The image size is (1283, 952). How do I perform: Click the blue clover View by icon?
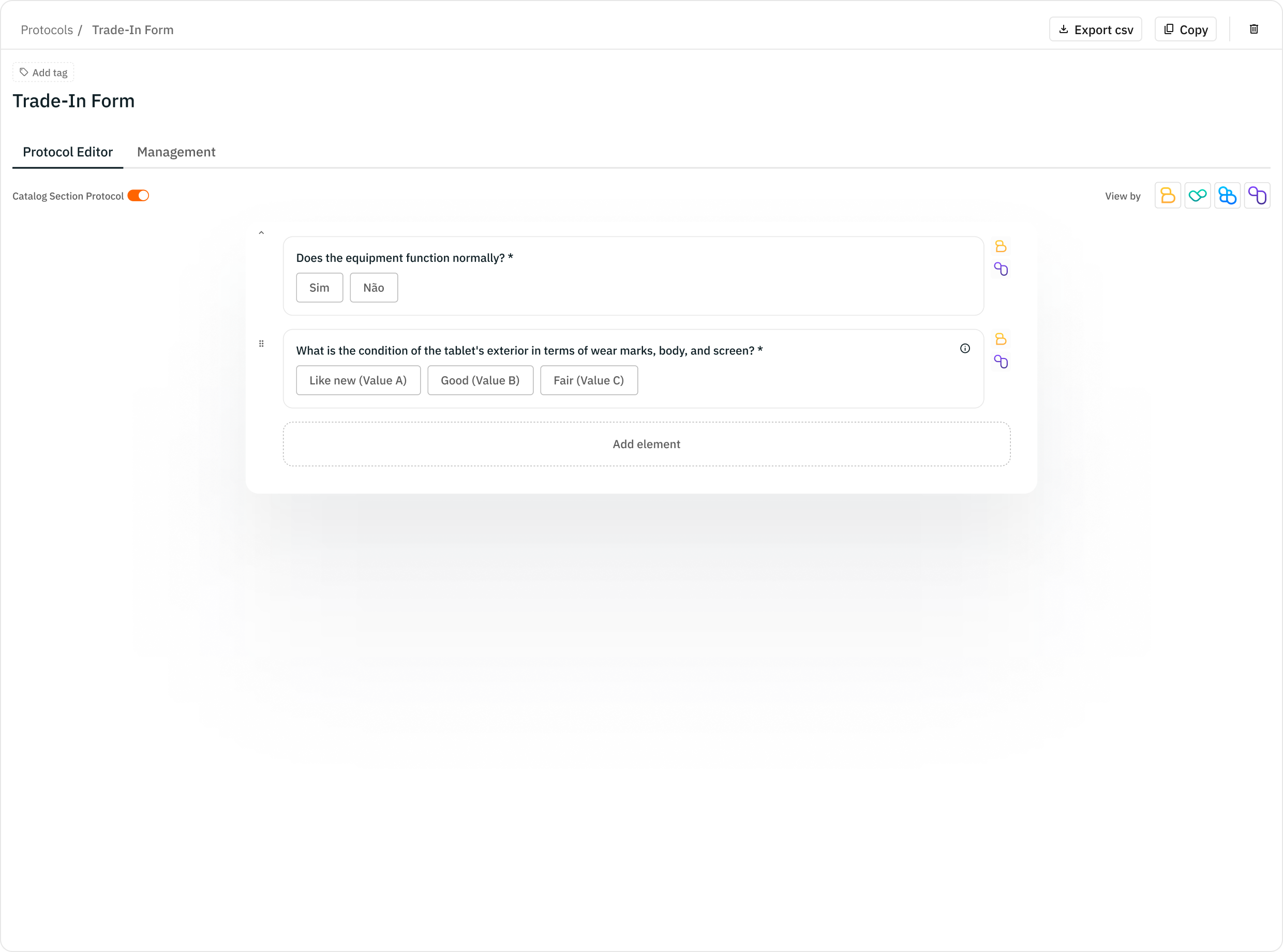click(x=1227, y=196)
